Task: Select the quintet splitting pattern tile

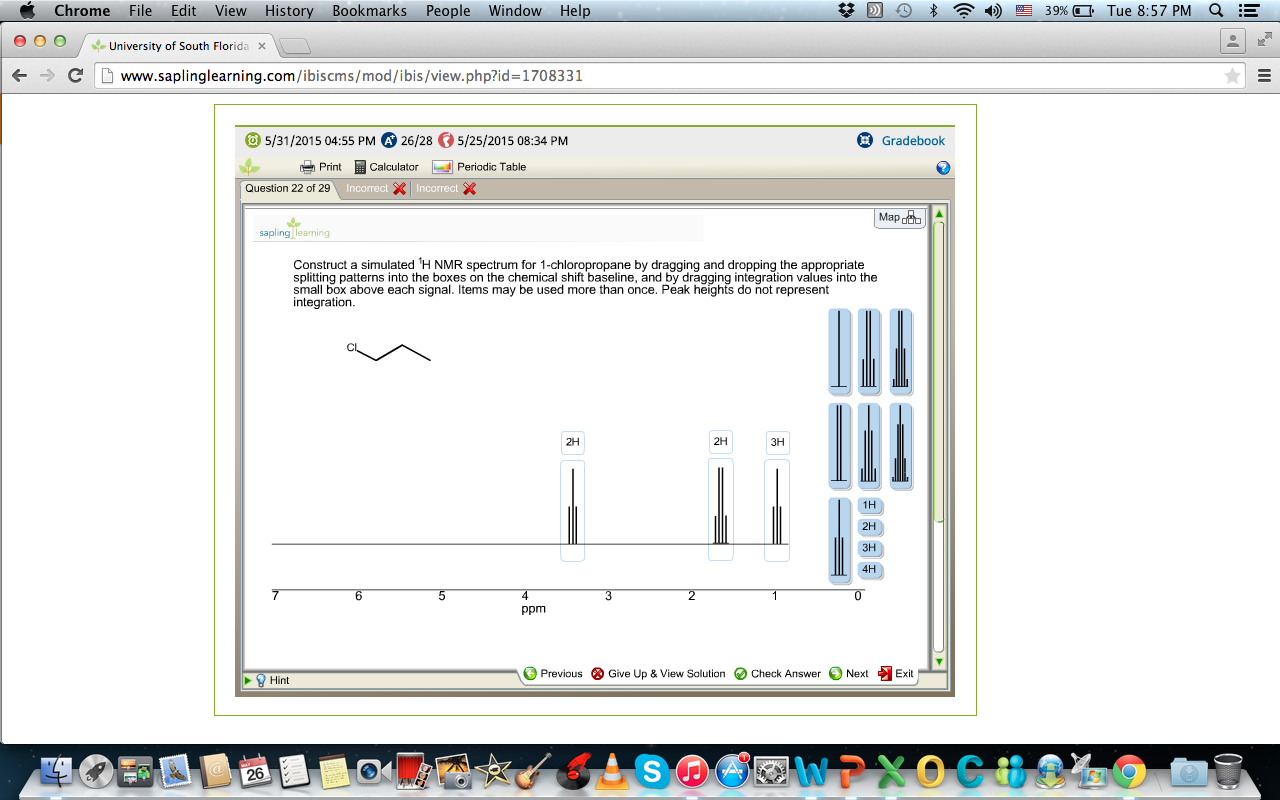Action: click(869, 446)
